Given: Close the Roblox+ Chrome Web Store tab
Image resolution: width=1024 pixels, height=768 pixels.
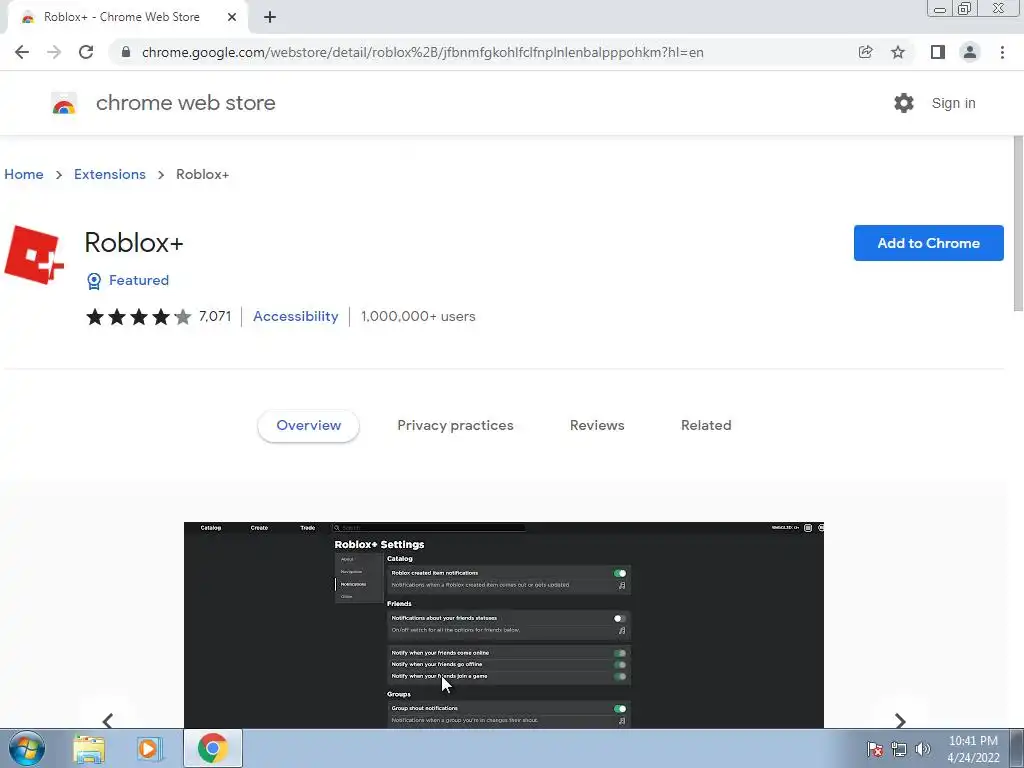Looking at the screenshot, I should pos(232,17).
